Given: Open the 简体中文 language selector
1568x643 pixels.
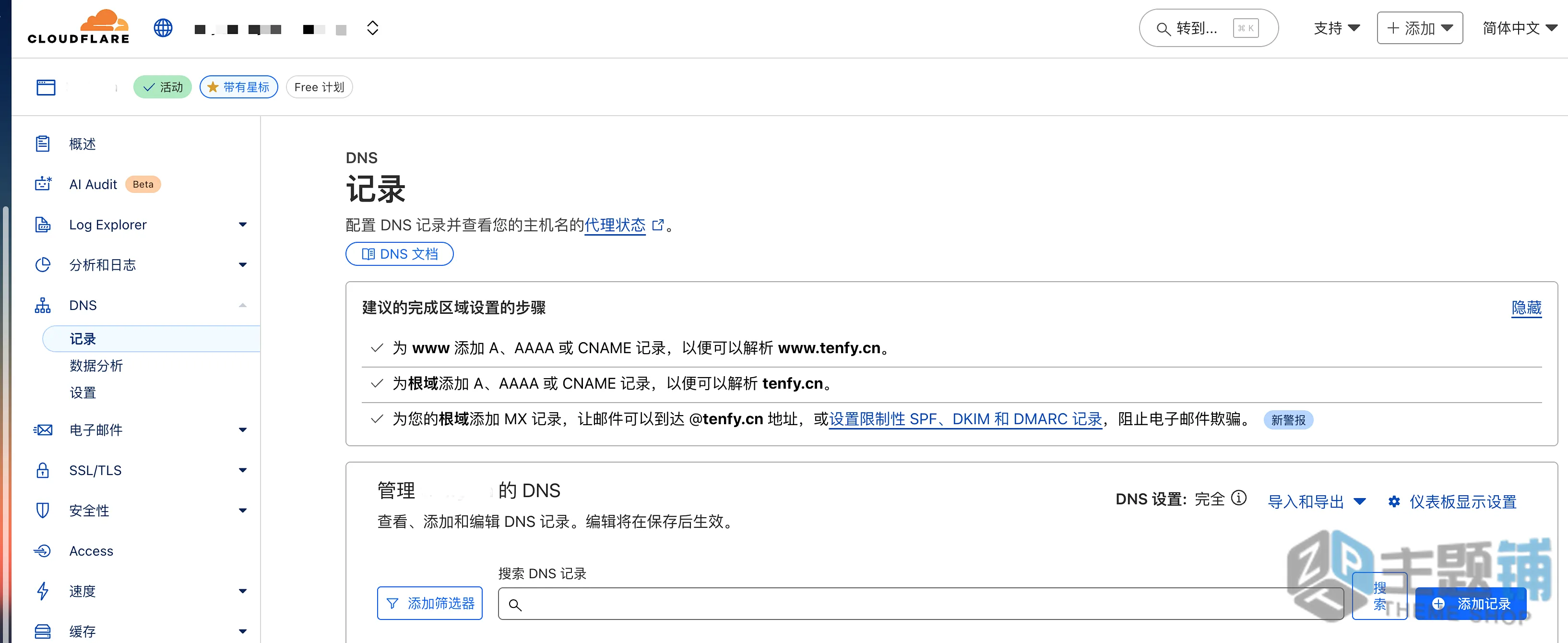Looking at the screenshot, I should (x=1520, y=28).
